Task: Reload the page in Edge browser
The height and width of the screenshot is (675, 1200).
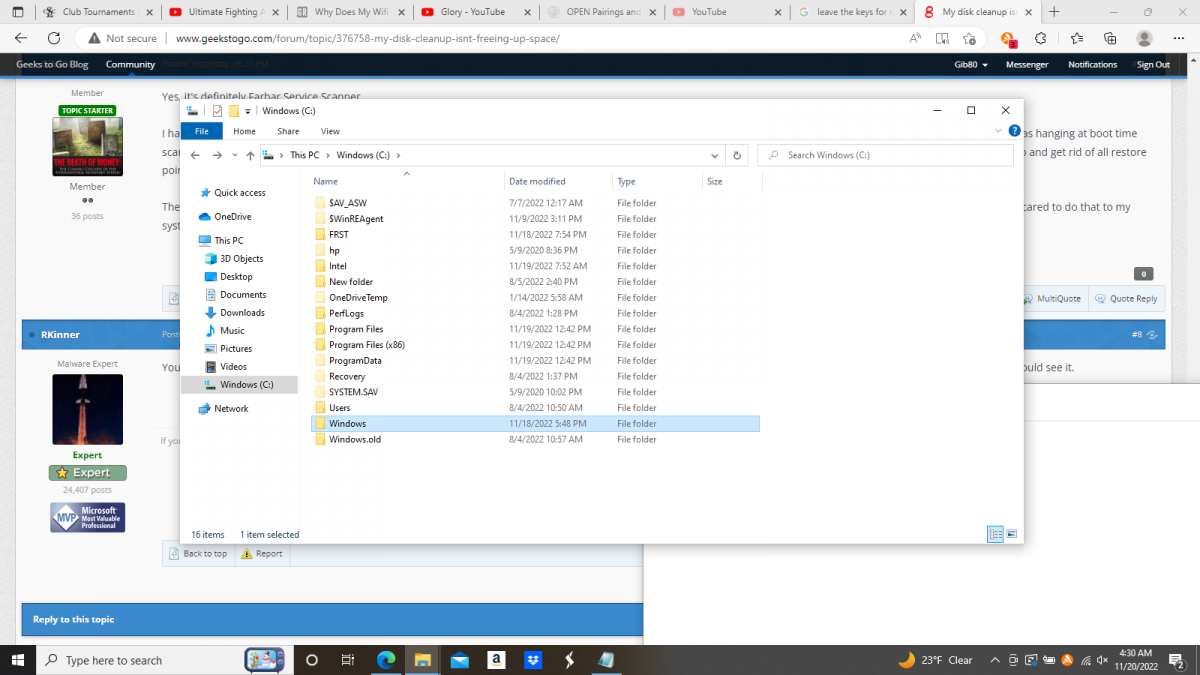Action: [x=54, y=38]
